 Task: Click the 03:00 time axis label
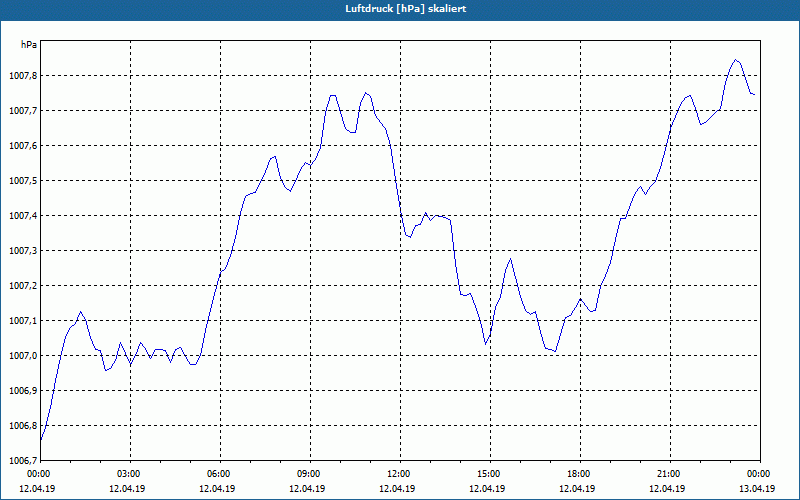[x=131, y=474]
